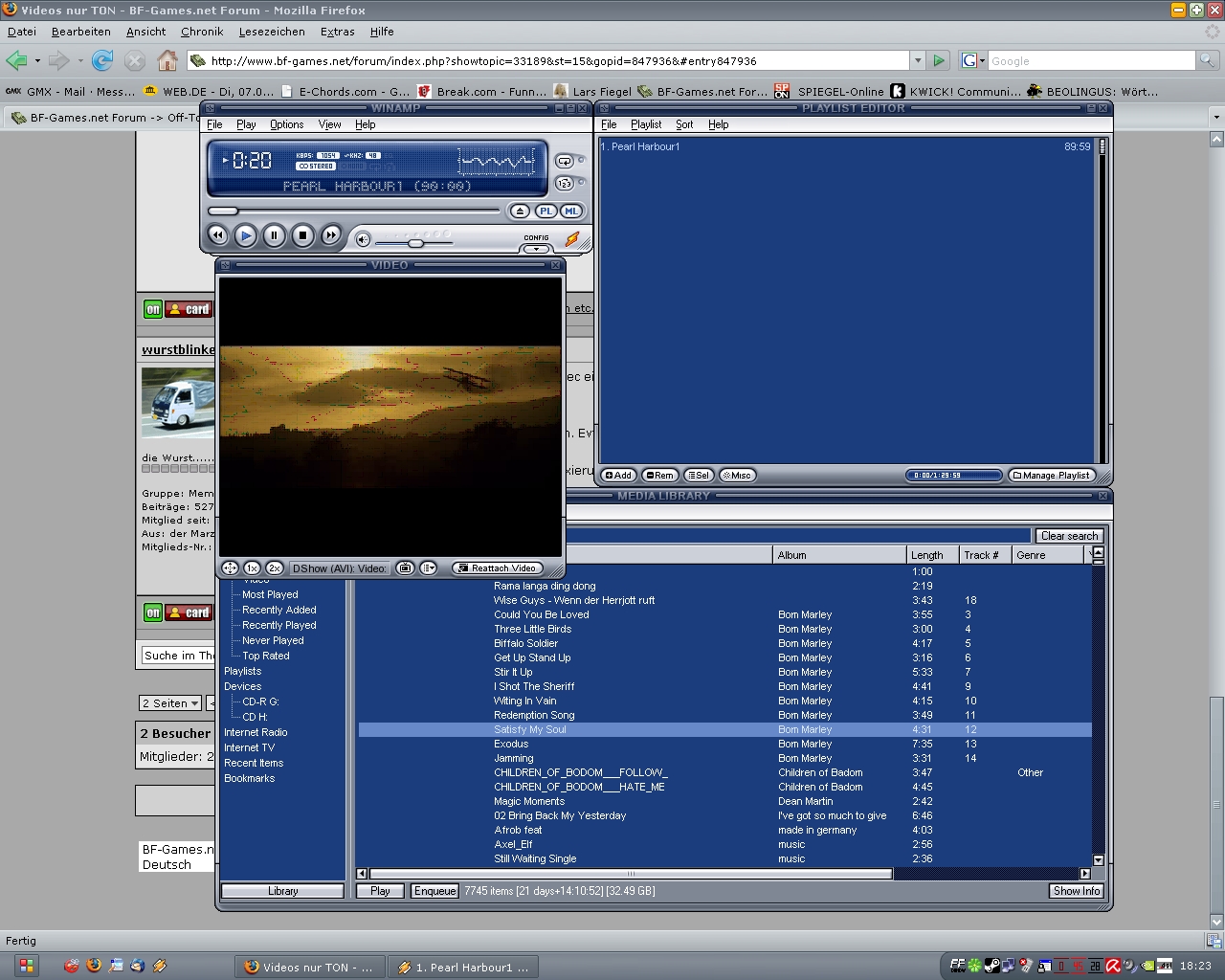
Task: Click the Windows start button
Action: [26, 966]
